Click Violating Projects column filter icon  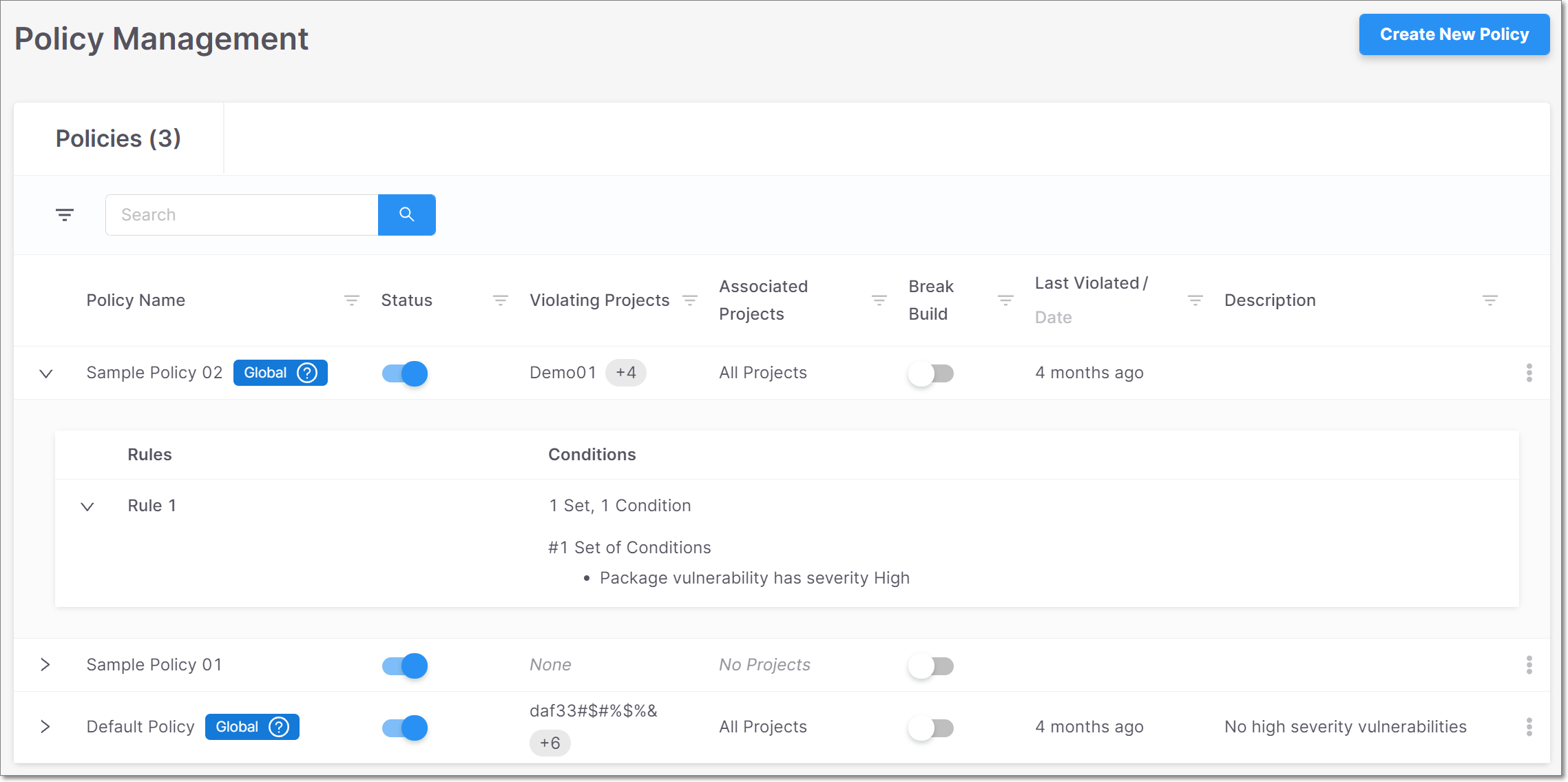coord(689,300)
